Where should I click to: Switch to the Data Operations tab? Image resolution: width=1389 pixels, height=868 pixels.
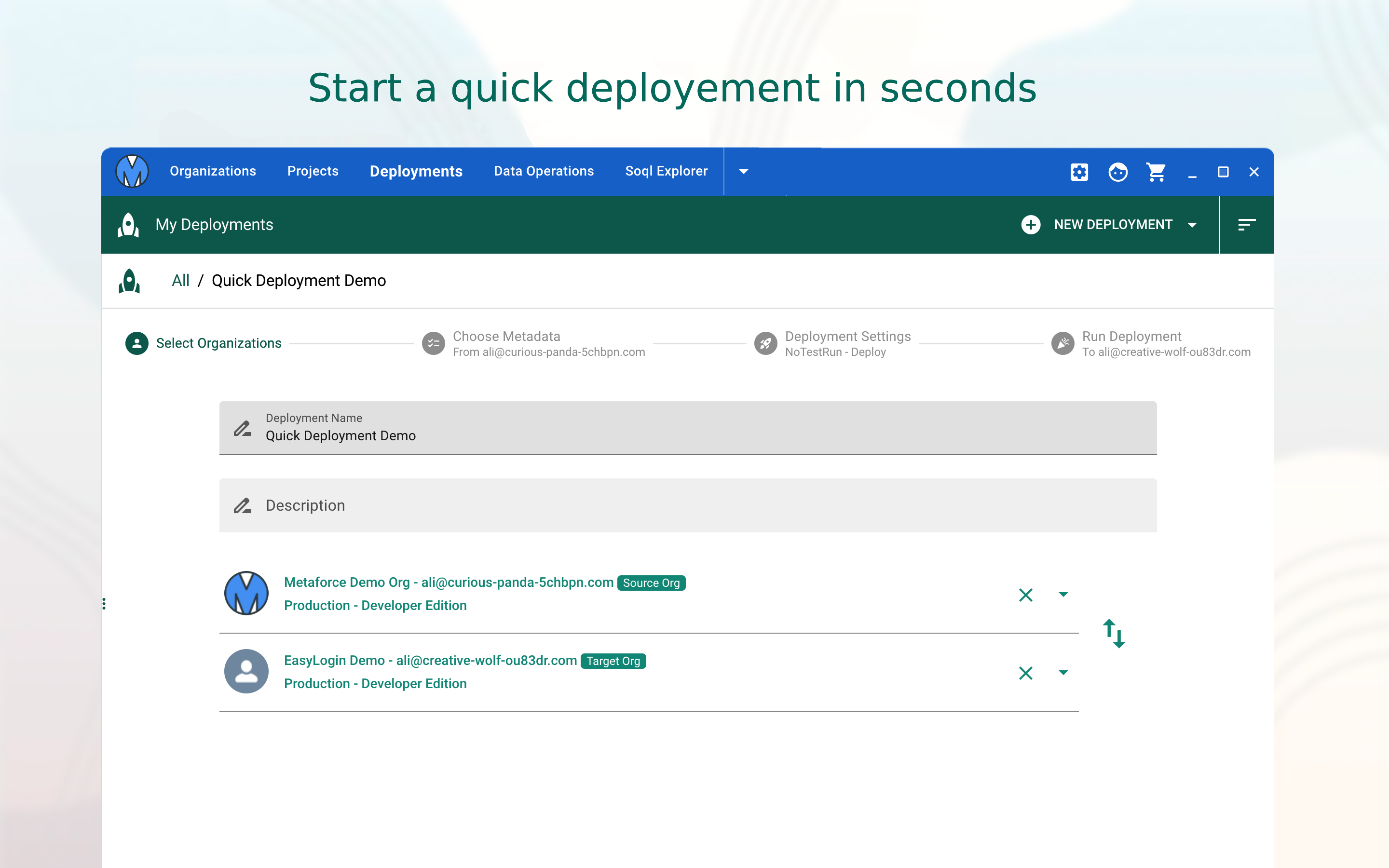click(x=544, y=171)
